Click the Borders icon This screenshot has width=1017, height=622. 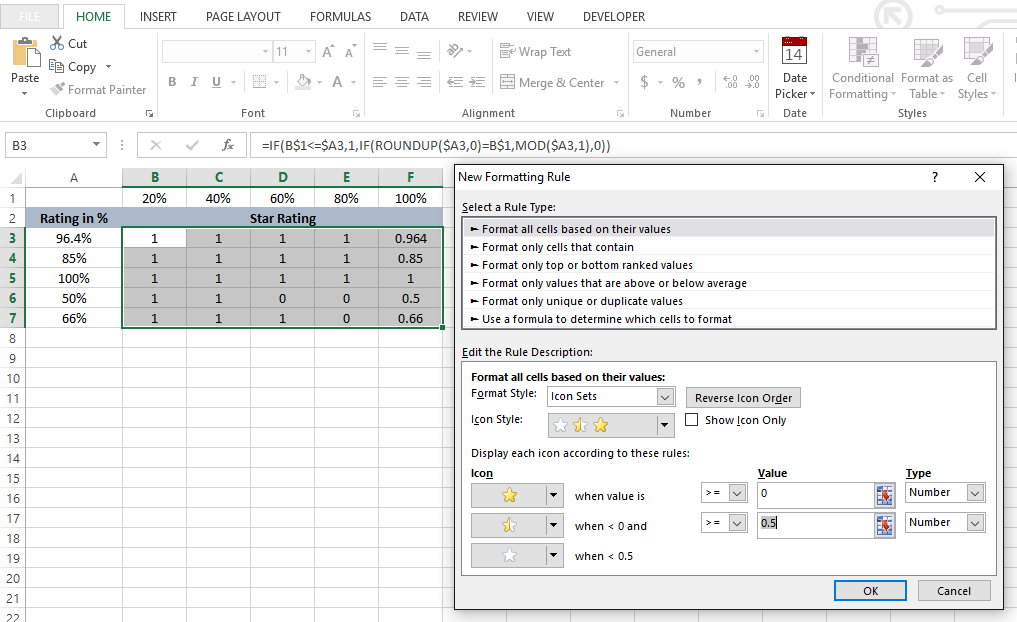(x=259, y=82)
